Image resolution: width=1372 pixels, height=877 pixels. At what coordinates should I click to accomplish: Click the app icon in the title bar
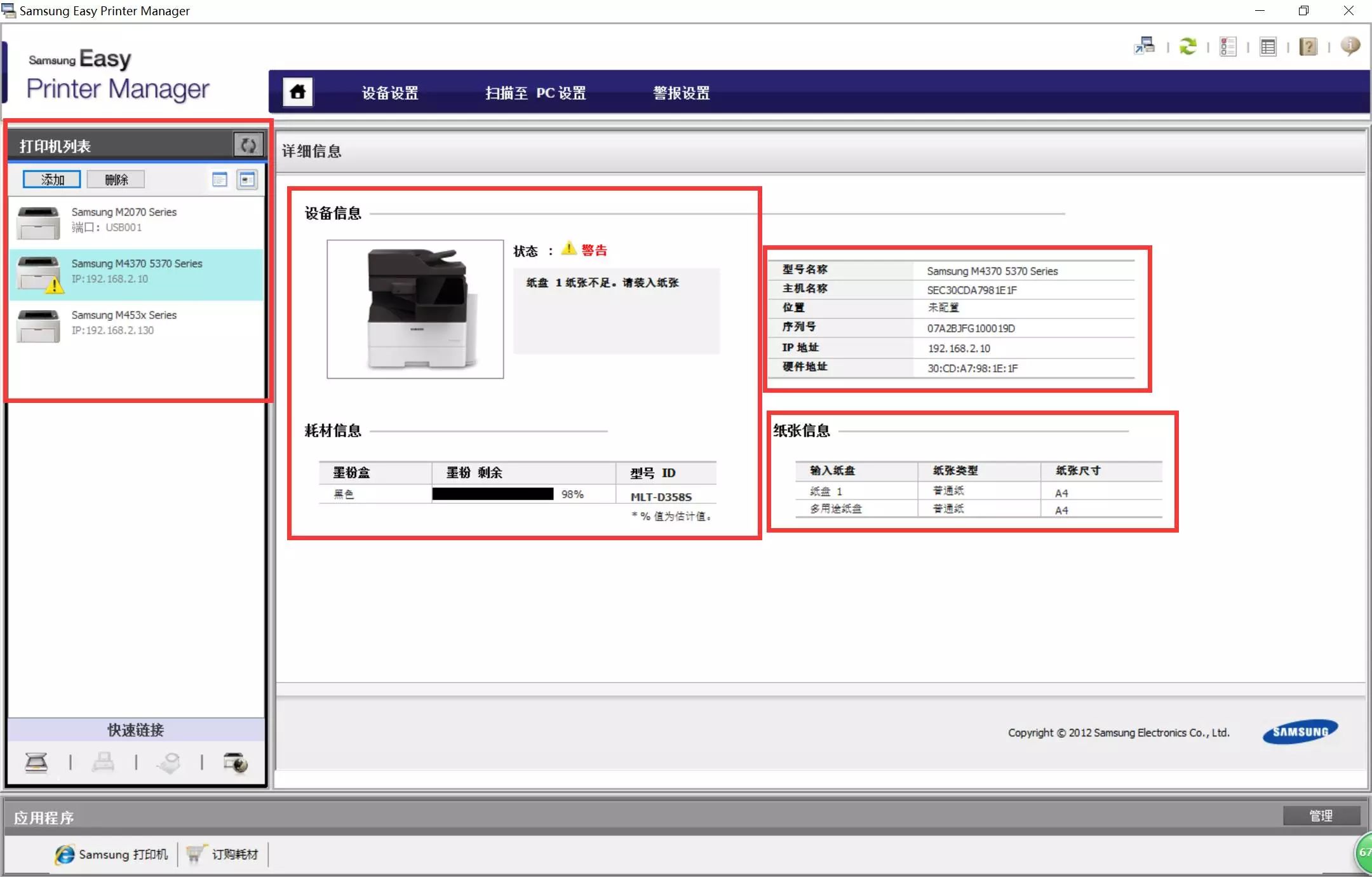pos(9,11)
